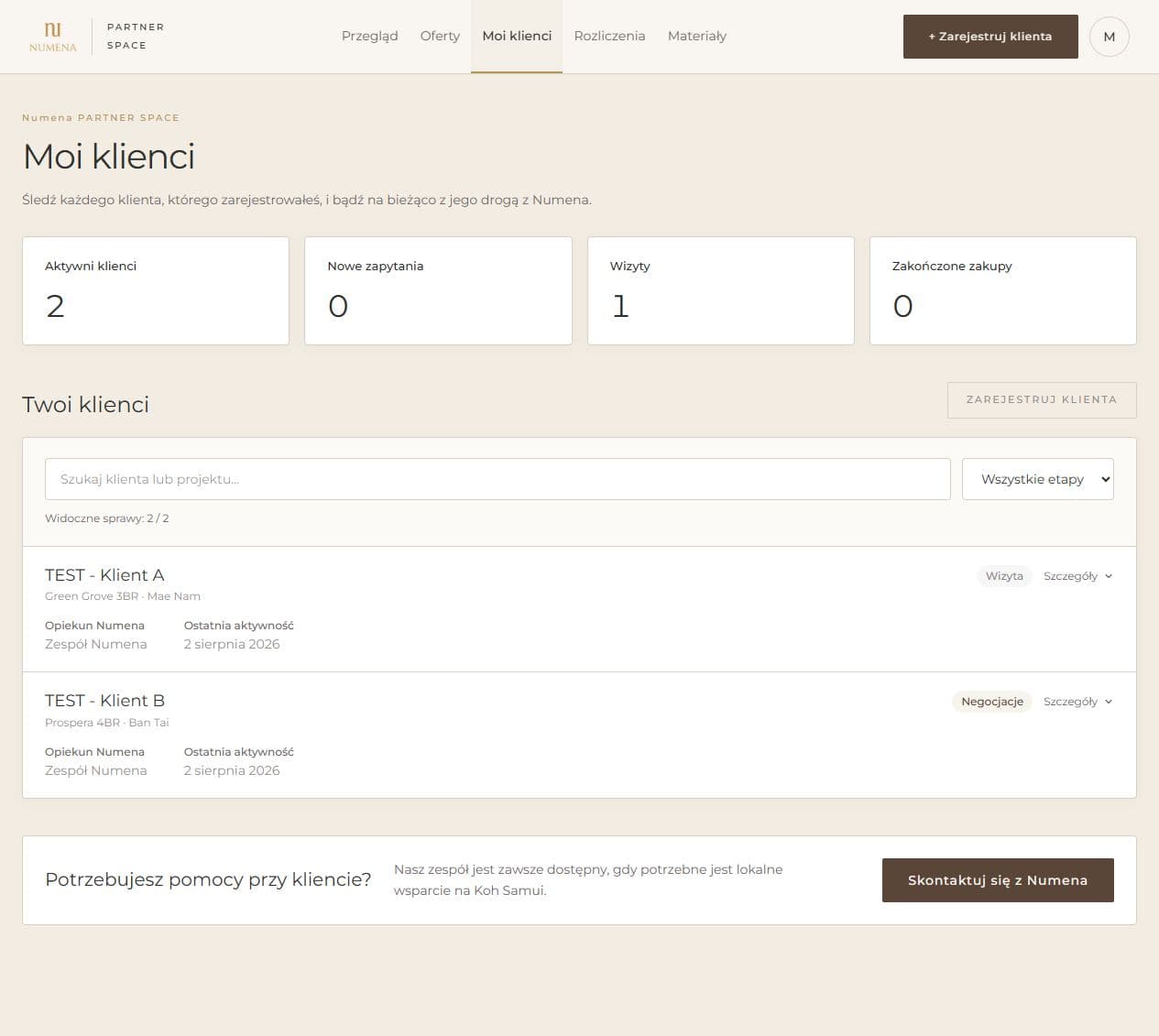
Task: Click the 2 sierpnia 2026 date for Klient B
Action: pyautogui.click(x=232, y=770)
